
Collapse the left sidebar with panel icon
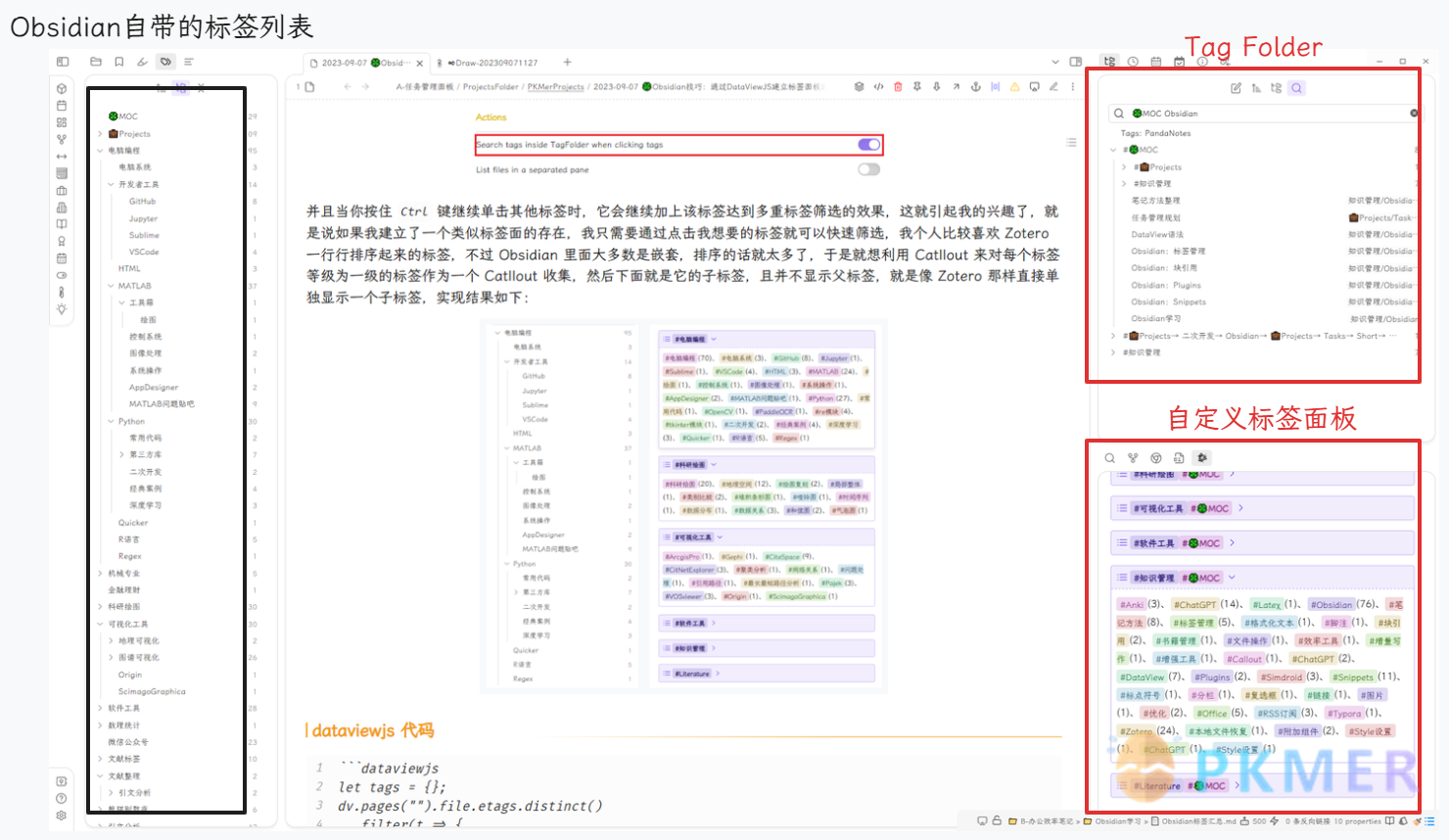pyautogui.click(x=63, y=62)
